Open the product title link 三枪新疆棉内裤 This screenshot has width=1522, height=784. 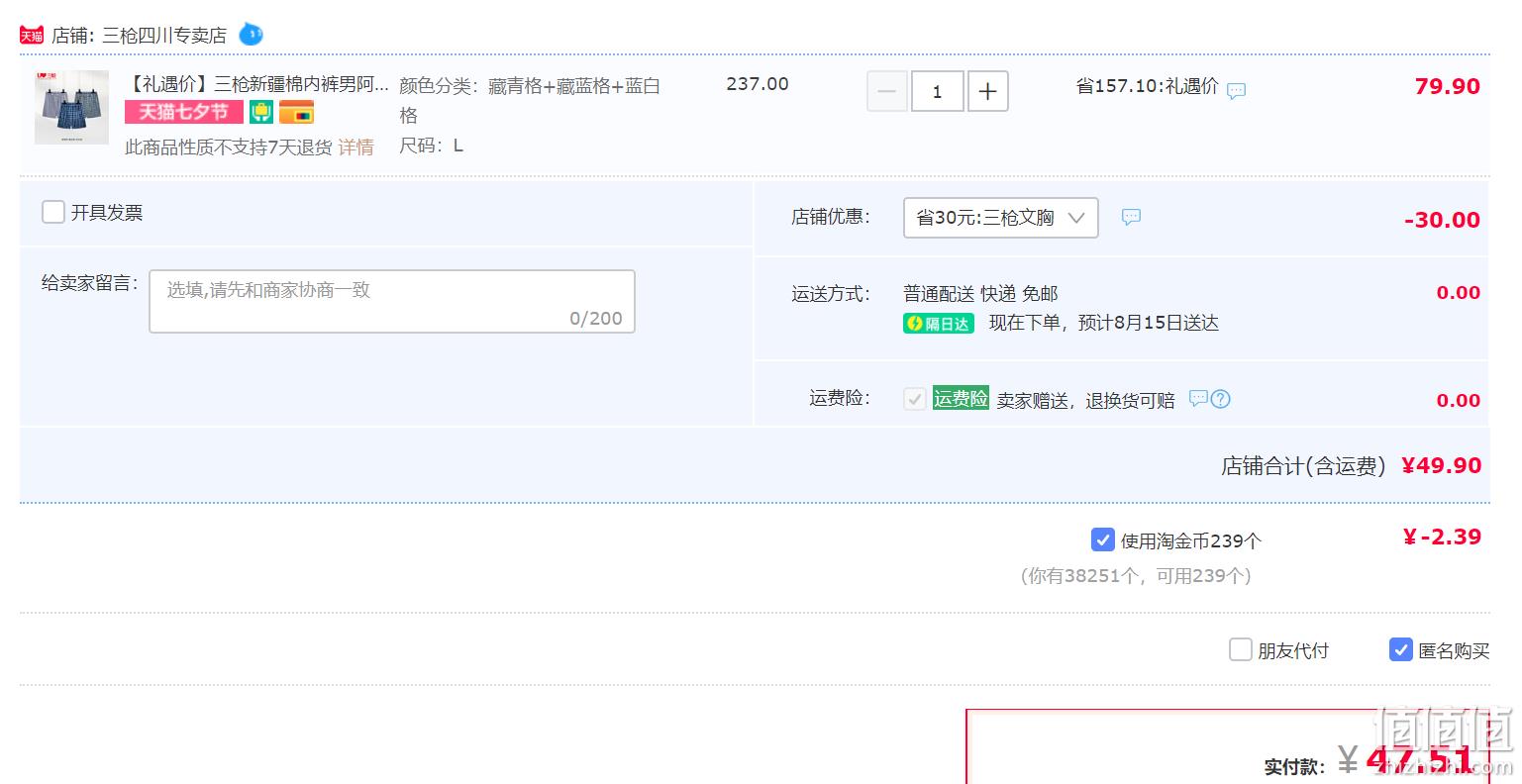coord(257,84)
